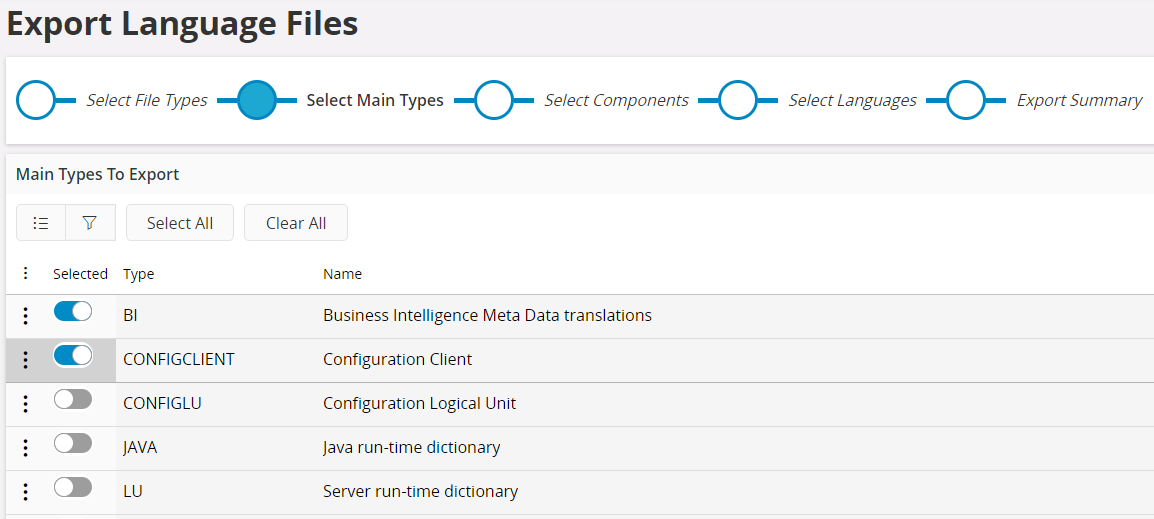The image size is (1154, 519).
Task: Go to Select Languages step
Action: tap(737, 100)
